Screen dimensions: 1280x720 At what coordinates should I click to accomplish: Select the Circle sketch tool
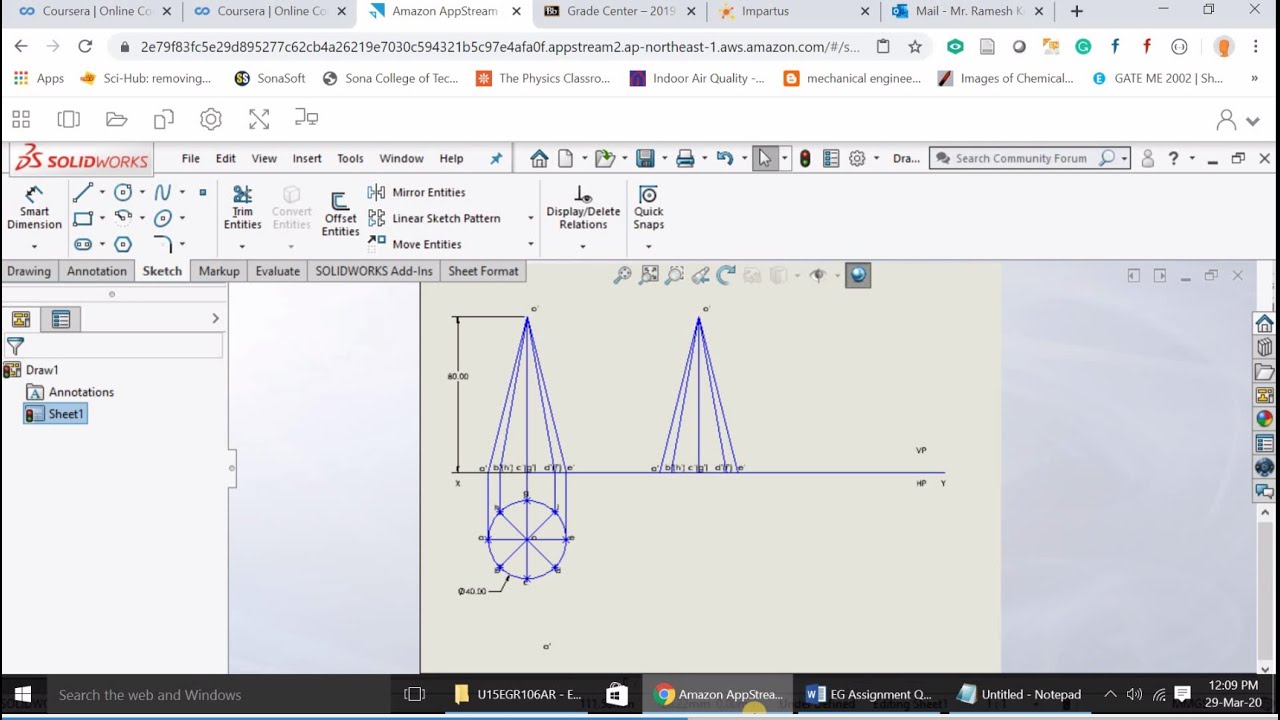123,192
